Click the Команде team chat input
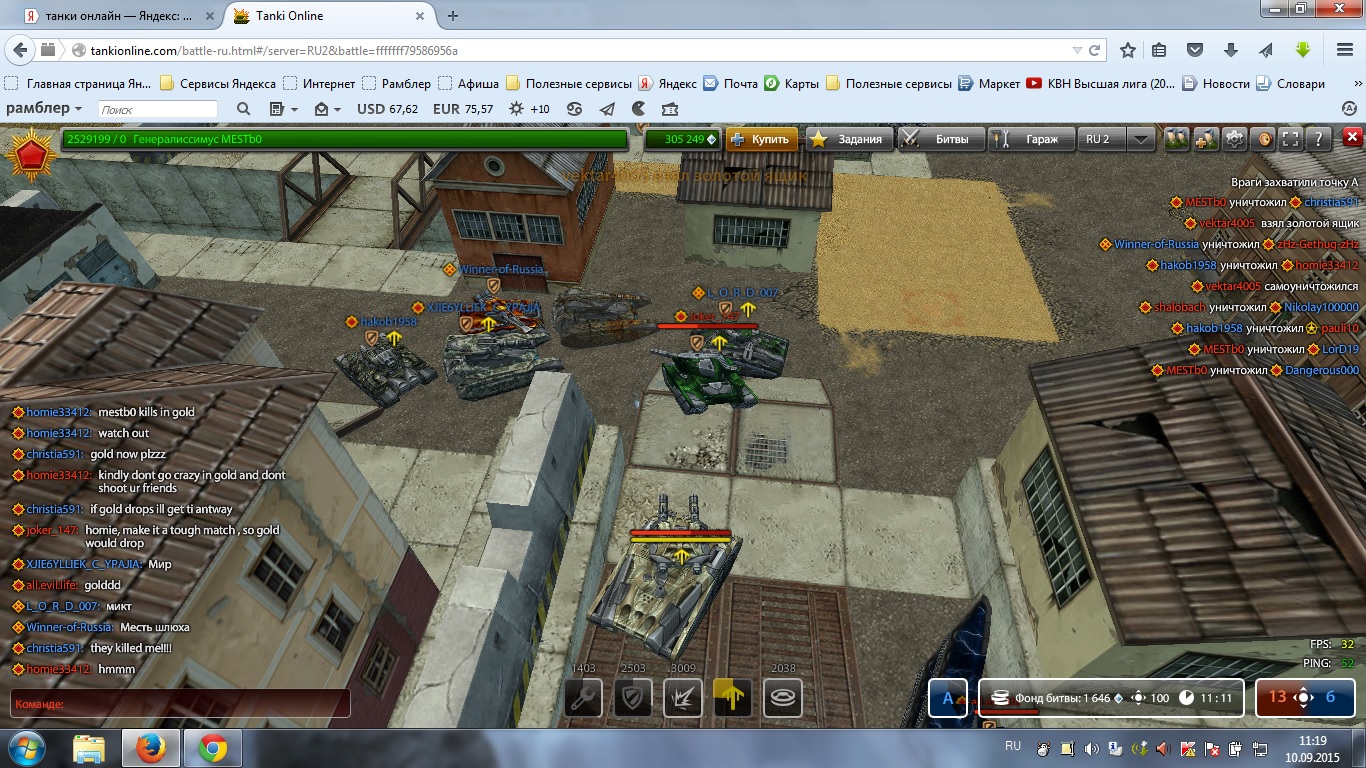 coord(181,704)
